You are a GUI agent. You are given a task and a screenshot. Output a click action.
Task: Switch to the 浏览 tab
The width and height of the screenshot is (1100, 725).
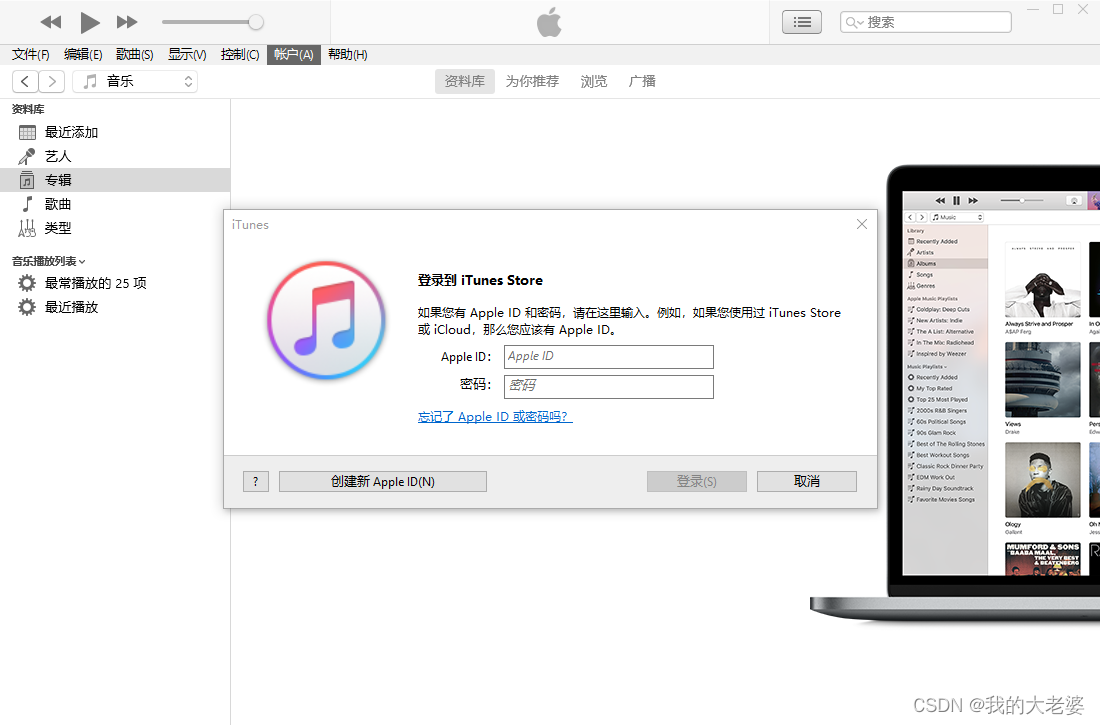pos(593,81)
